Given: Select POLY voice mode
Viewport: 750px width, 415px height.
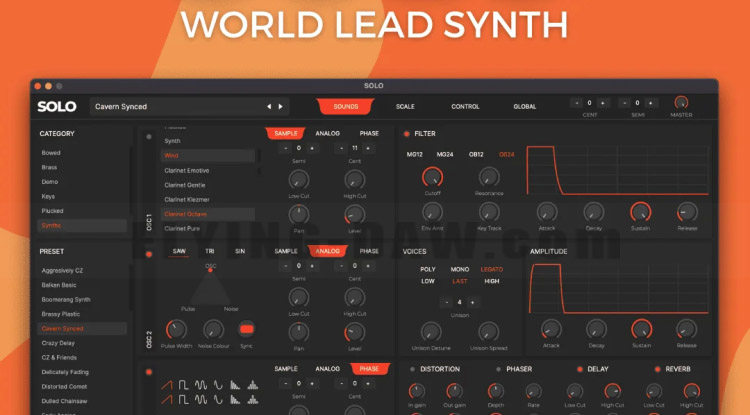Looking at the screenshot, I should click(x=428, y=269).
